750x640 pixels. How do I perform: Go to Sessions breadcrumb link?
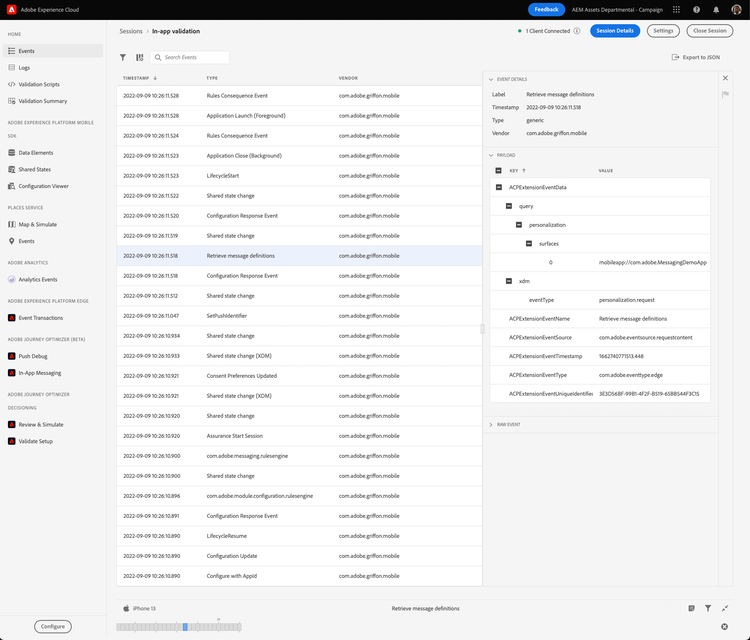[x=131, y=31]
